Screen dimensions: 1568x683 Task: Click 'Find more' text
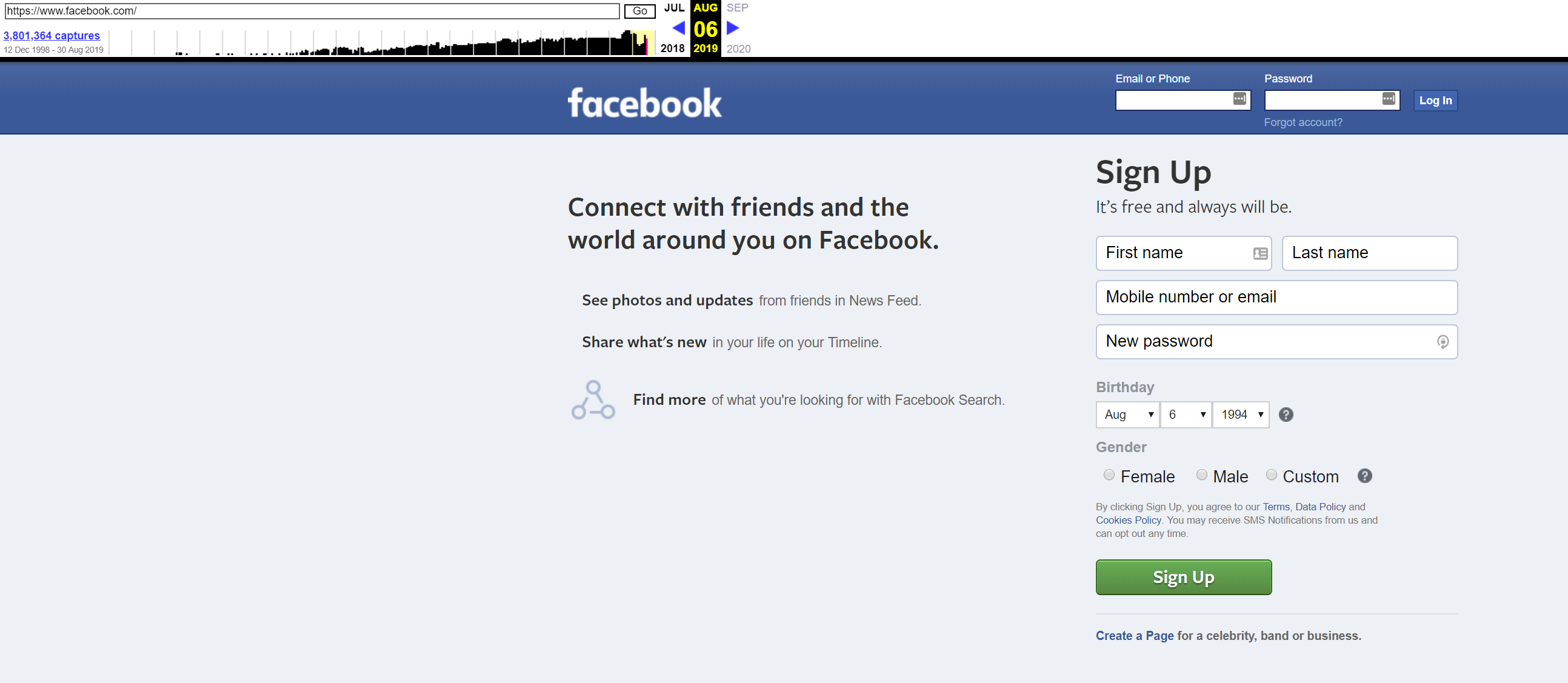tap(669, 400)
